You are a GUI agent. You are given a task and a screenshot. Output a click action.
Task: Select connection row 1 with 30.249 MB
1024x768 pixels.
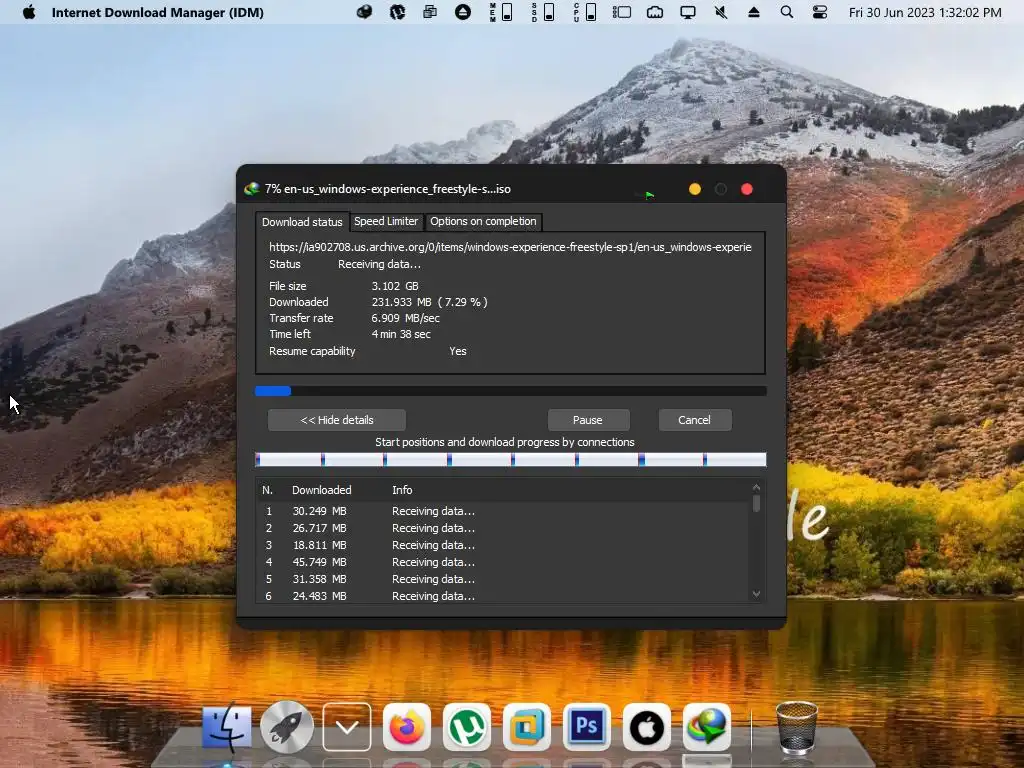coord(503,511)
